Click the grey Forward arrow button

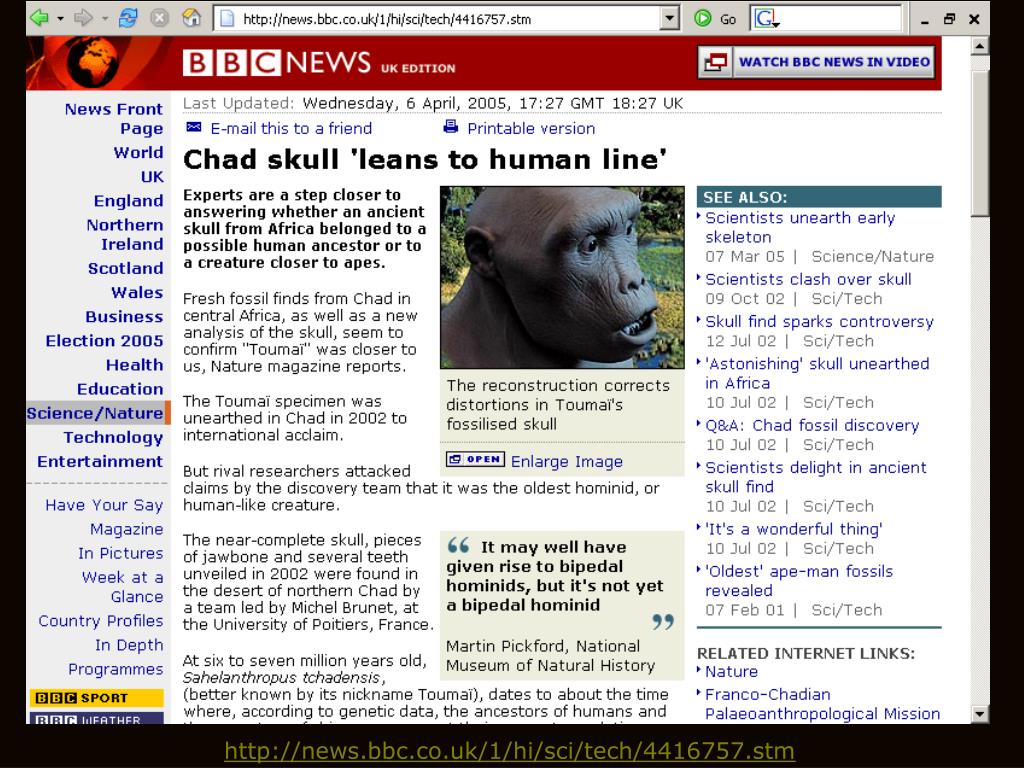84,18
